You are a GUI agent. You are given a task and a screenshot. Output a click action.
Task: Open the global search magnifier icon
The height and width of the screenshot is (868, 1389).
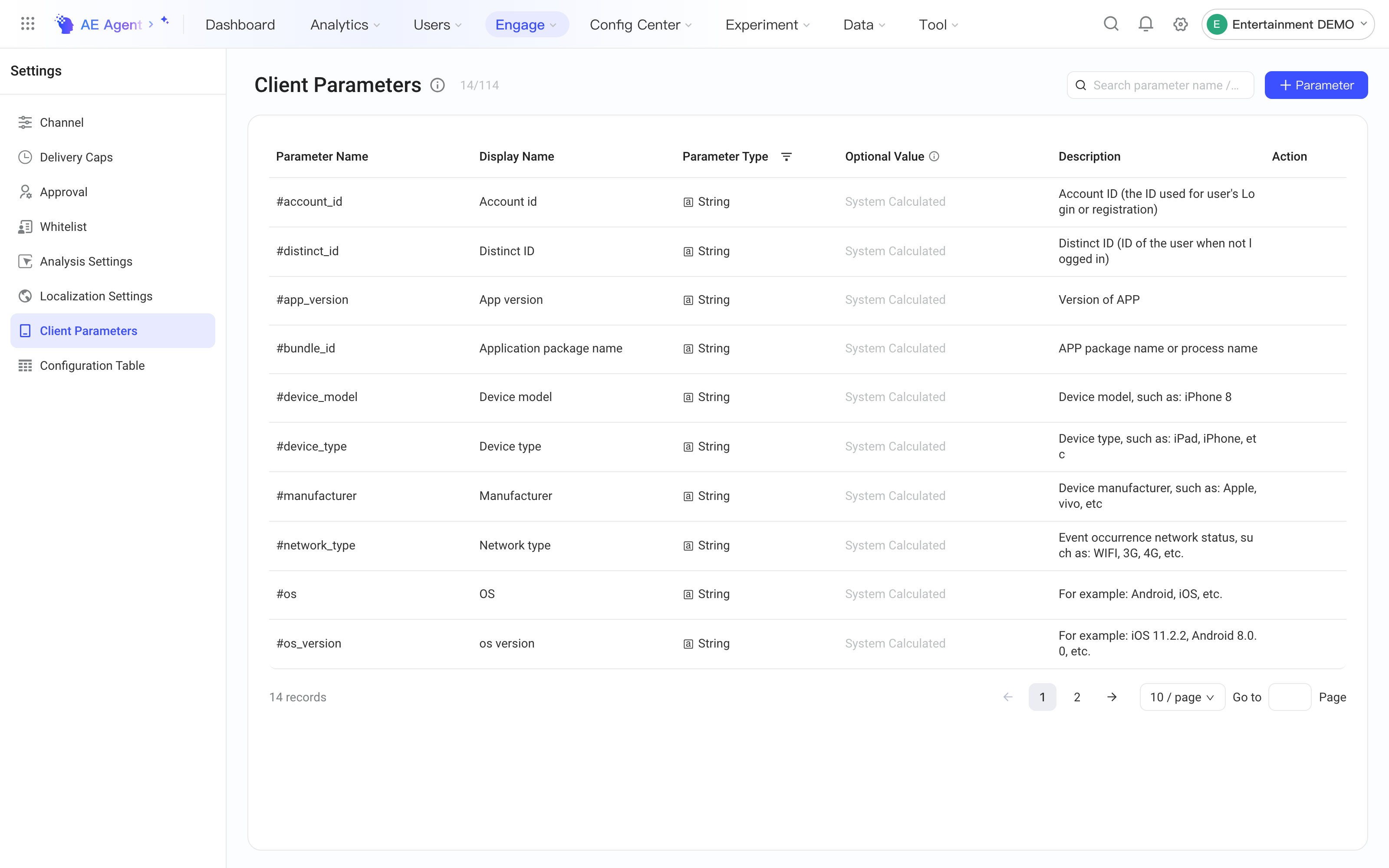tap(1111, 24)
